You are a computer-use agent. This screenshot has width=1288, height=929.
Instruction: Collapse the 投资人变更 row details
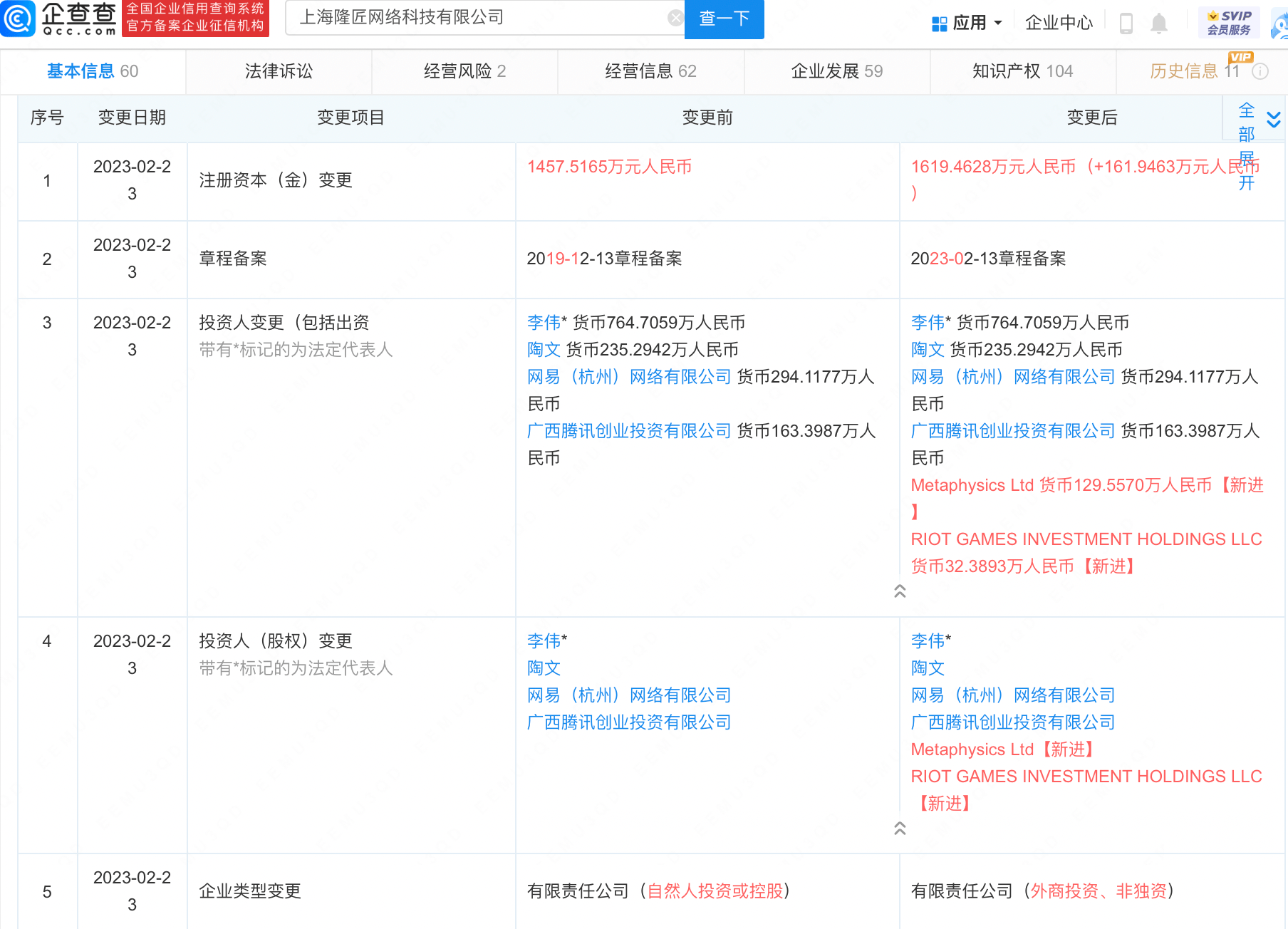pyautogui.click(x=900, y=591)
